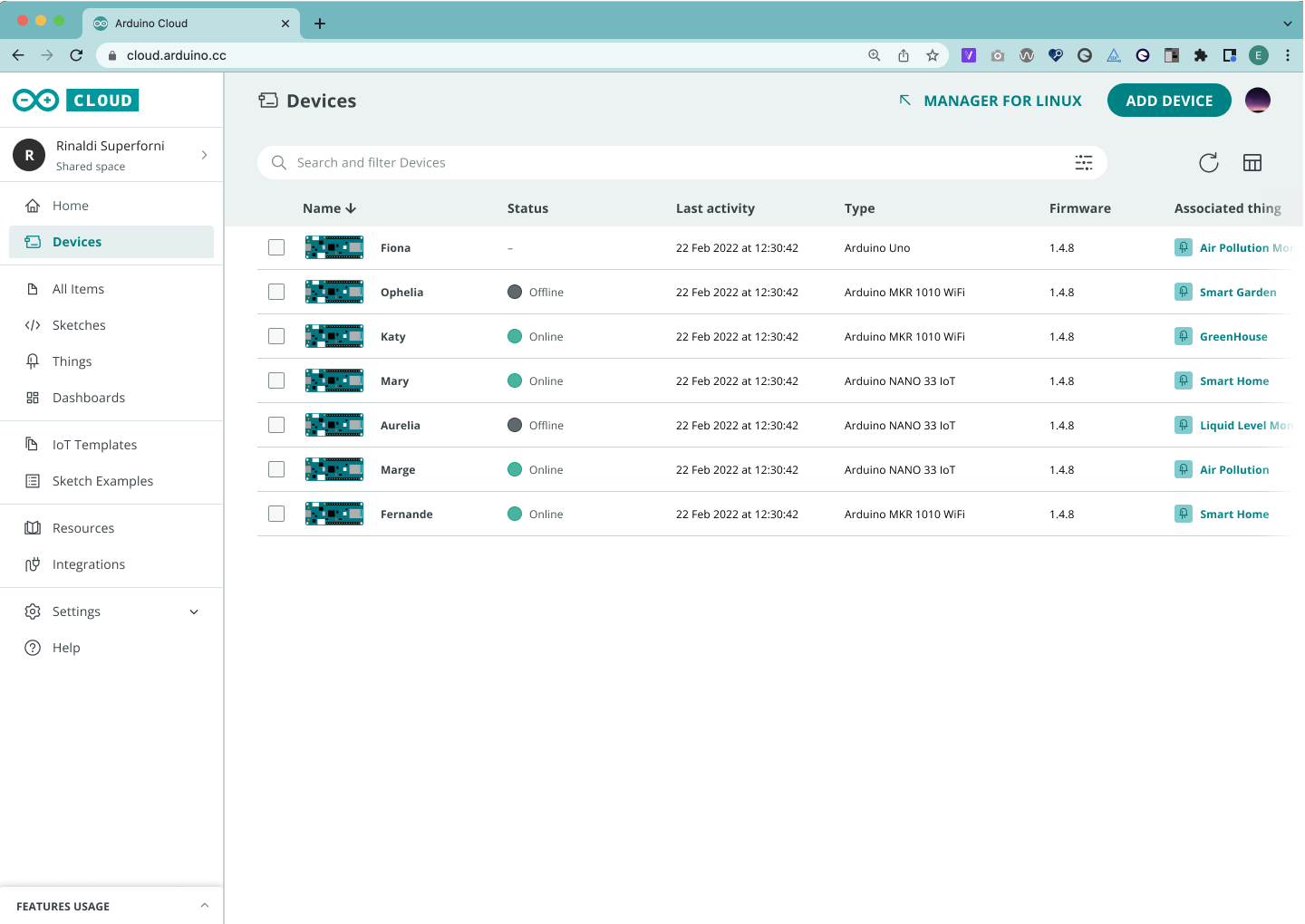Tick the checkbox next to Katy
This screenshot has width=1305, height=924.
pos(276,336)
